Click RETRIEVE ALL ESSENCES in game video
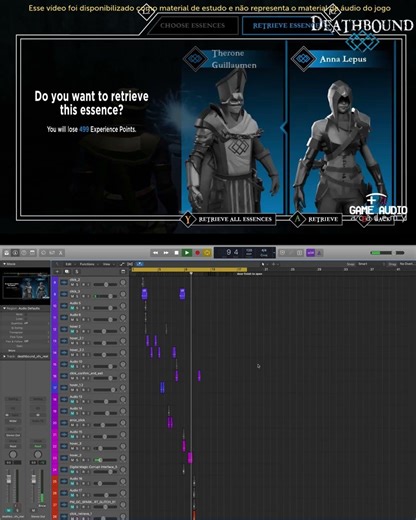The width and height of the screenshot is (416, 520). coord(228,219)
